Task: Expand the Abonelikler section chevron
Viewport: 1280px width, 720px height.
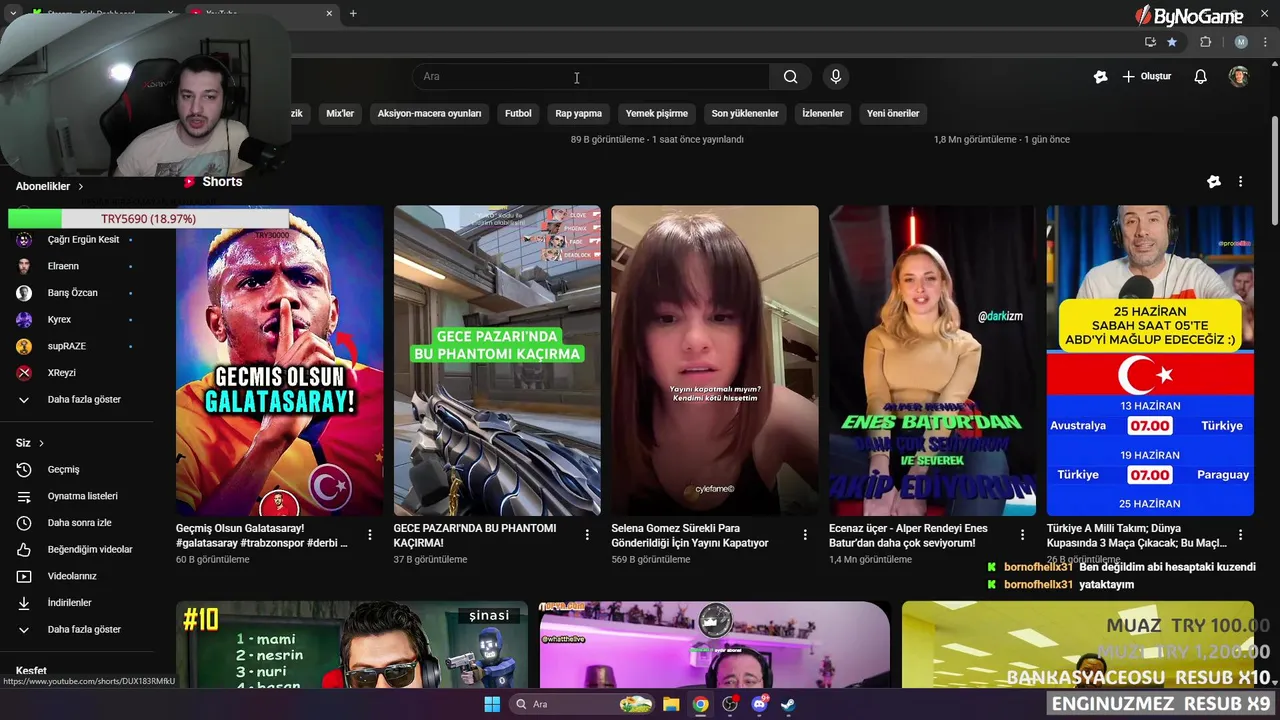Action: (x=81, y=186)
